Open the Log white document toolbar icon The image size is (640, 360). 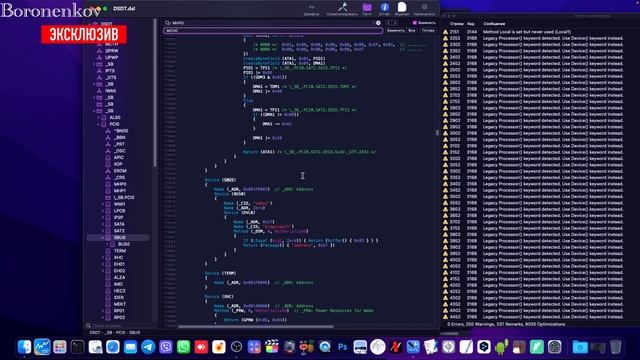(402, 7)
